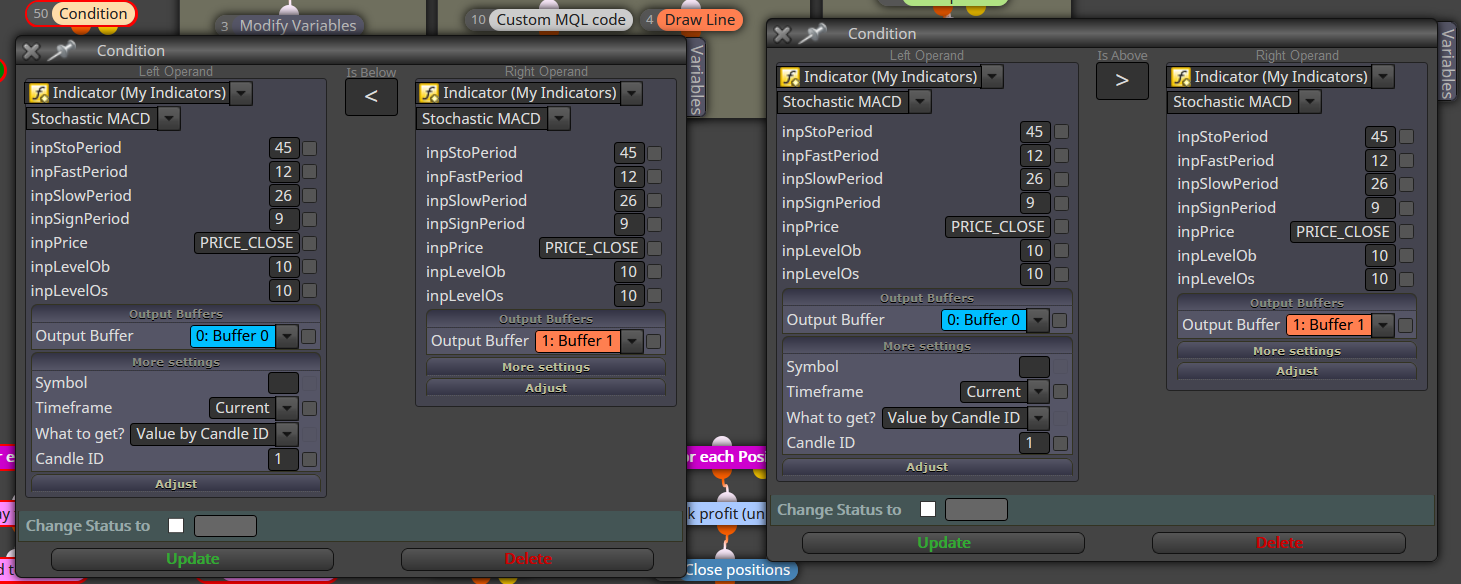Open Stochastic MACD dropdown in left dialog's Right Operand
The height and width of the screenshot is (584, 1461).
560,119
